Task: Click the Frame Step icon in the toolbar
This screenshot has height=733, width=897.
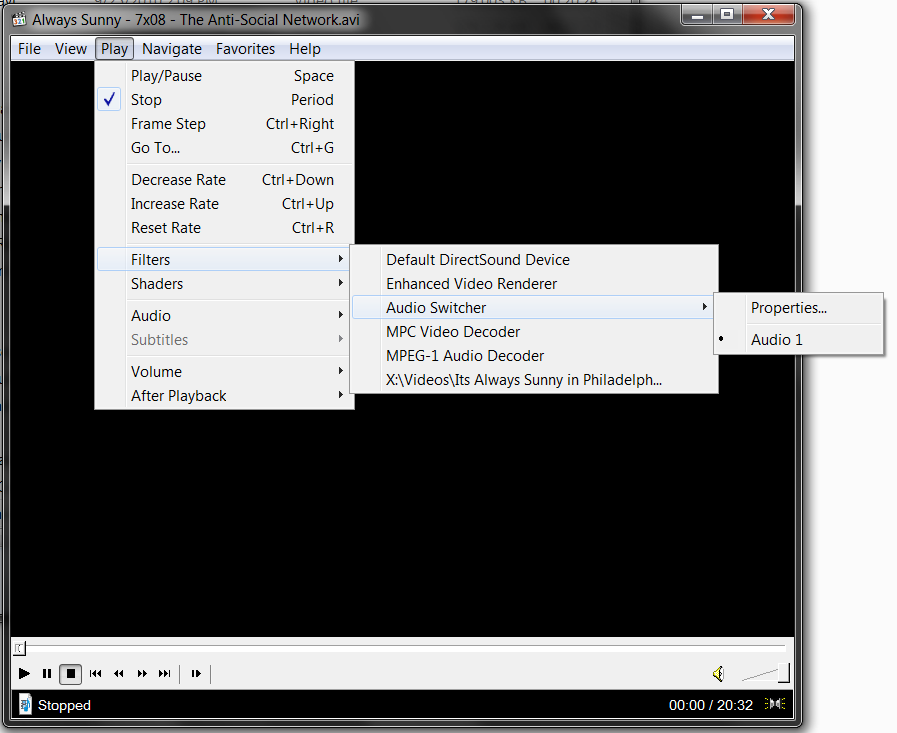Action: (x=196, y=674)
